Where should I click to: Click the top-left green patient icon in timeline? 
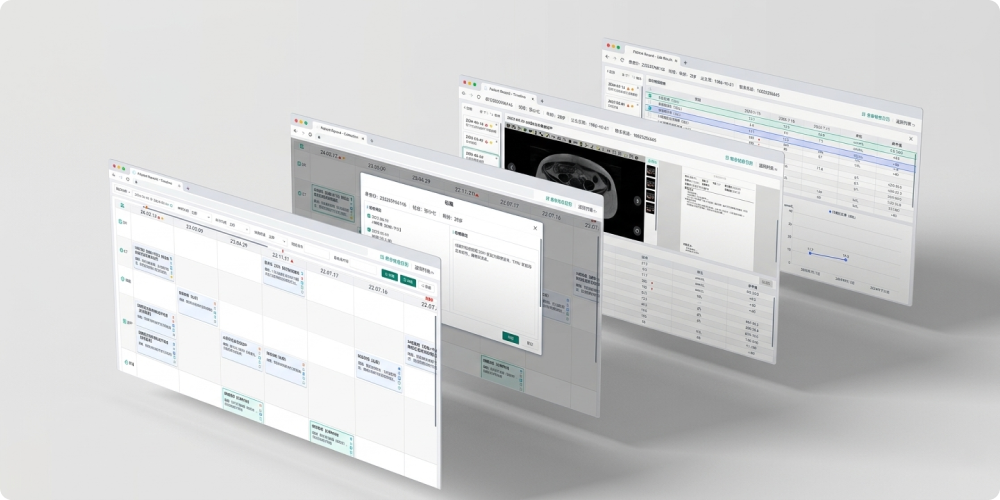[122, 207]
